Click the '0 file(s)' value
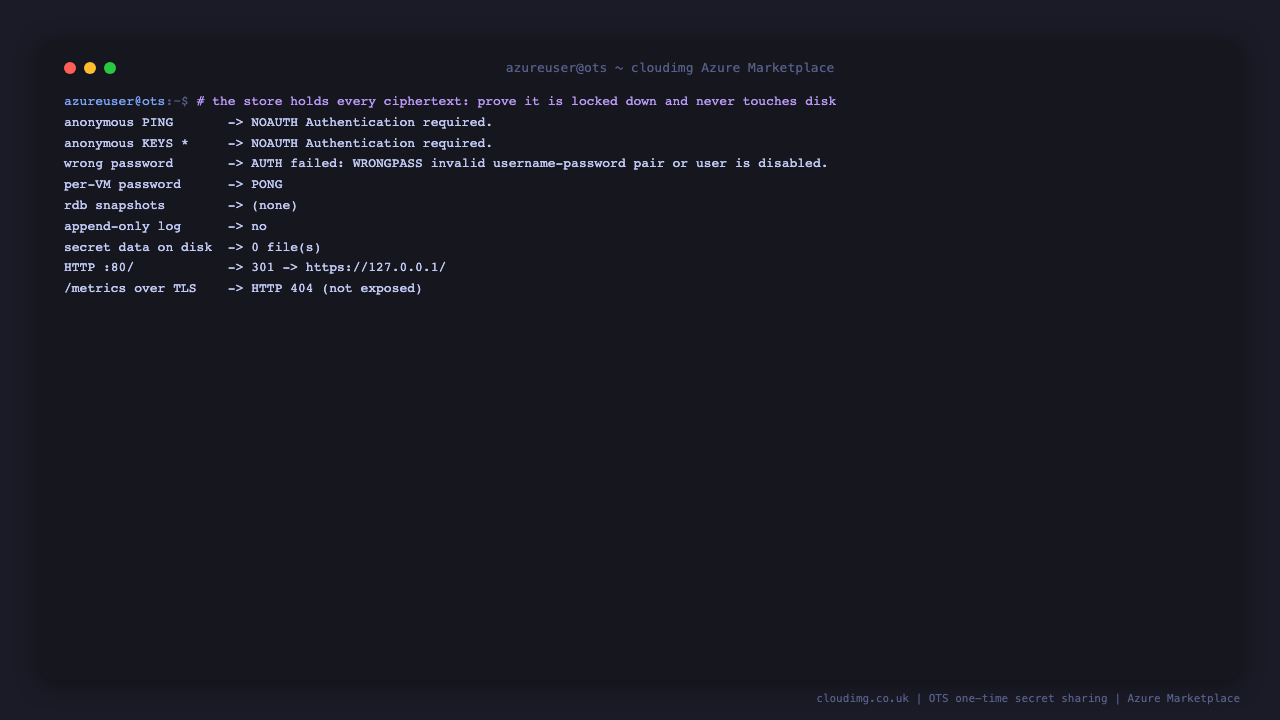 [x=286, y=247]
